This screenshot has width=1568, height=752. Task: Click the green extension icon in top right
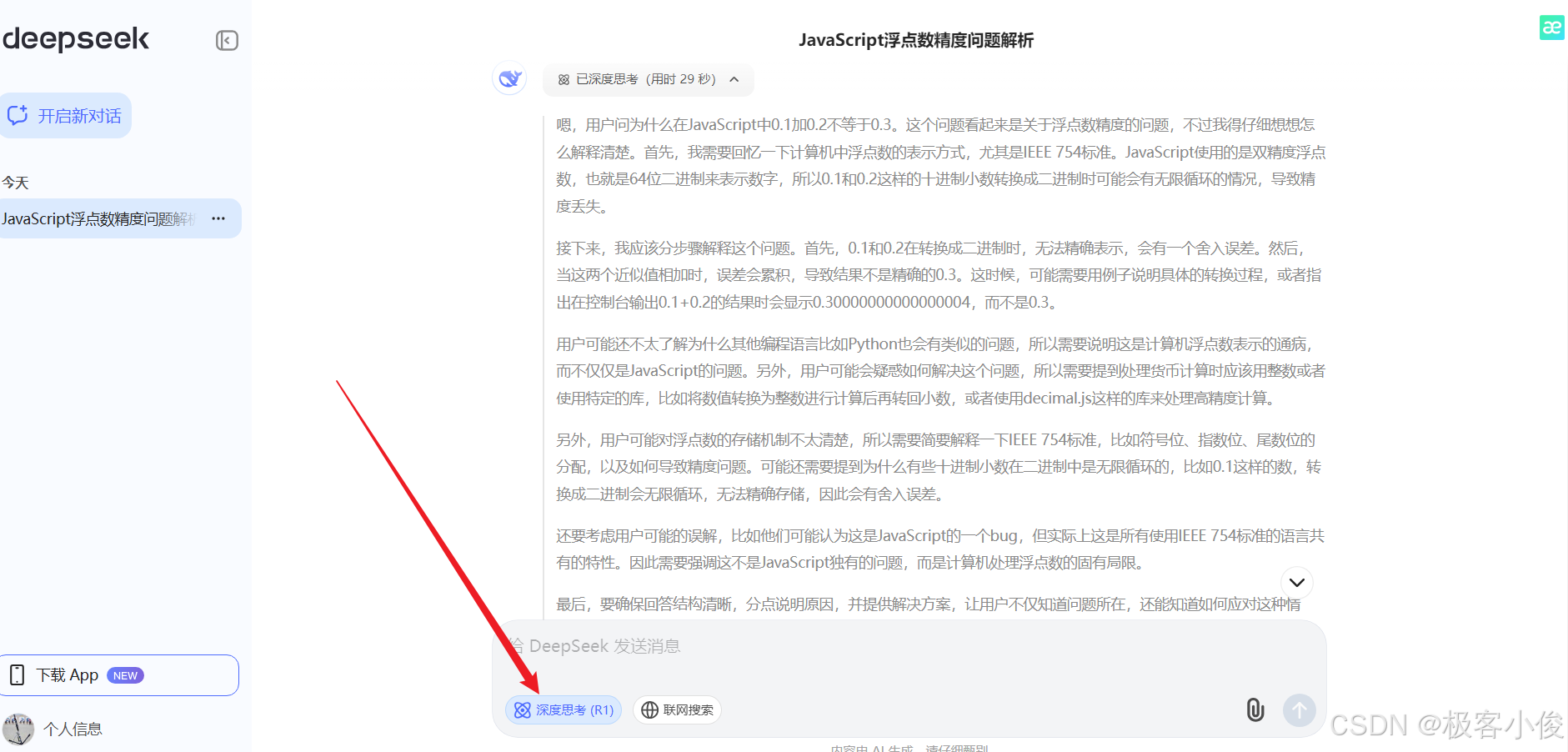pyautogui.click(x=1551, y=28)
